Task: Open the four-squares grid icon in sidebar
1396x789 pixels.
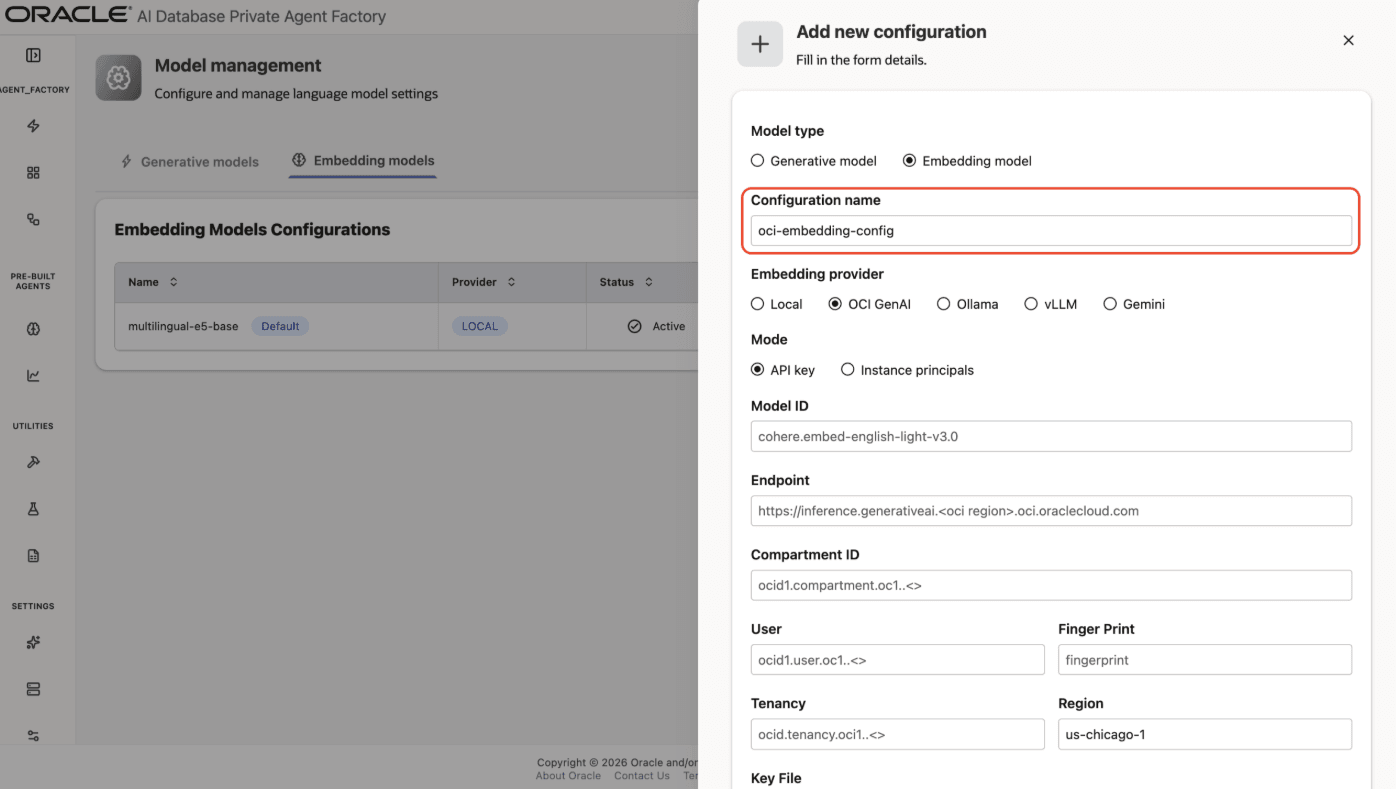Action: point(33,173)
